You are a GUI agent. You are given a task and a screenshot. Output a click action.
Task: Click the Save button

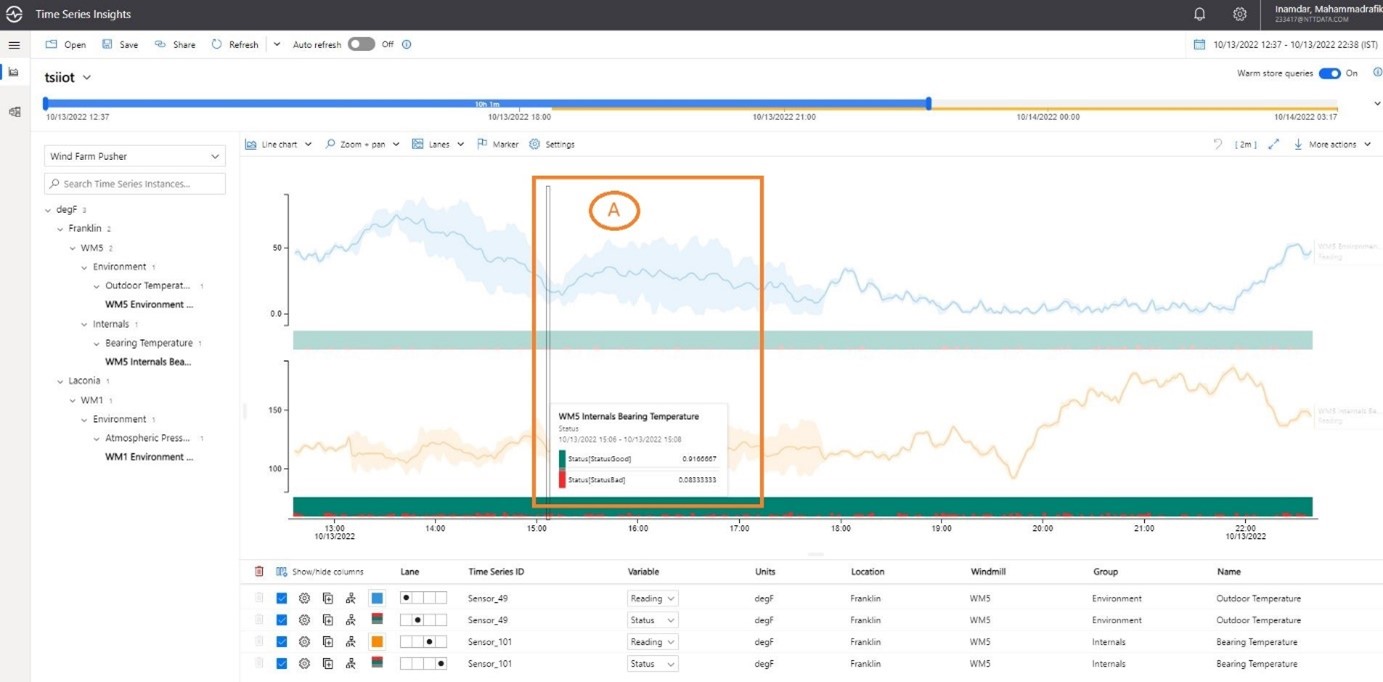120,44
